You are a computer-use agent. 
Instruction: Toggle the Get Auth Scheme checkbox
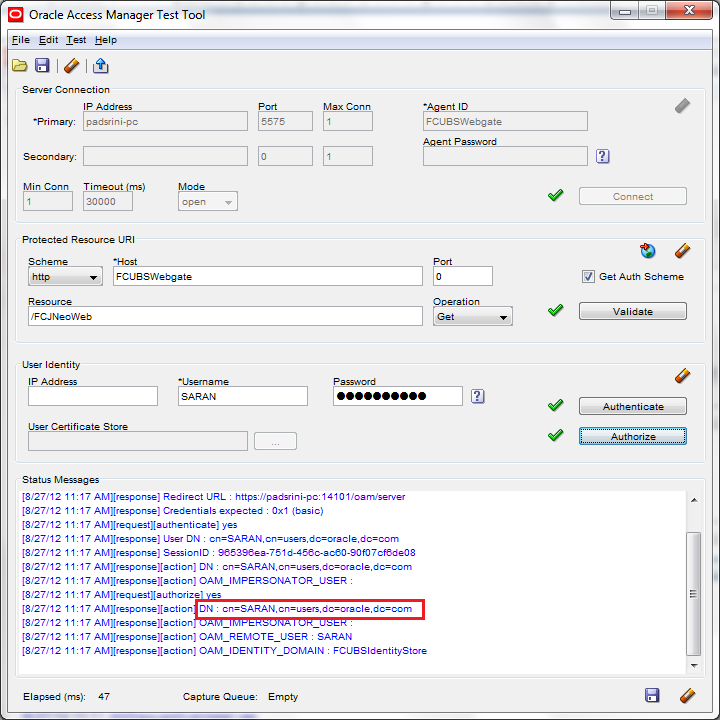pos(588,276)
